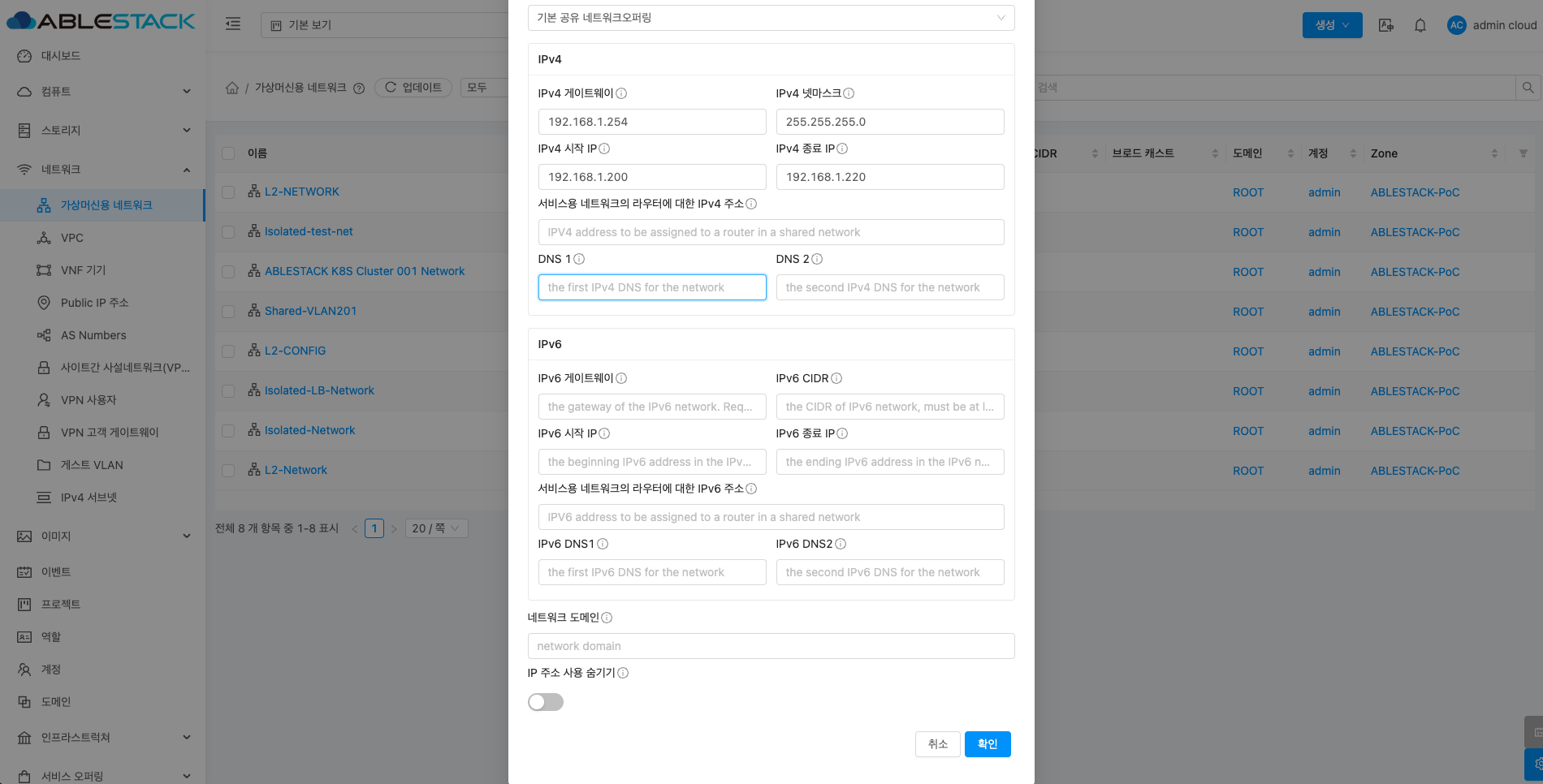
Task: Click the IPv4 시작 IP input field
Action: click(651, 177)
